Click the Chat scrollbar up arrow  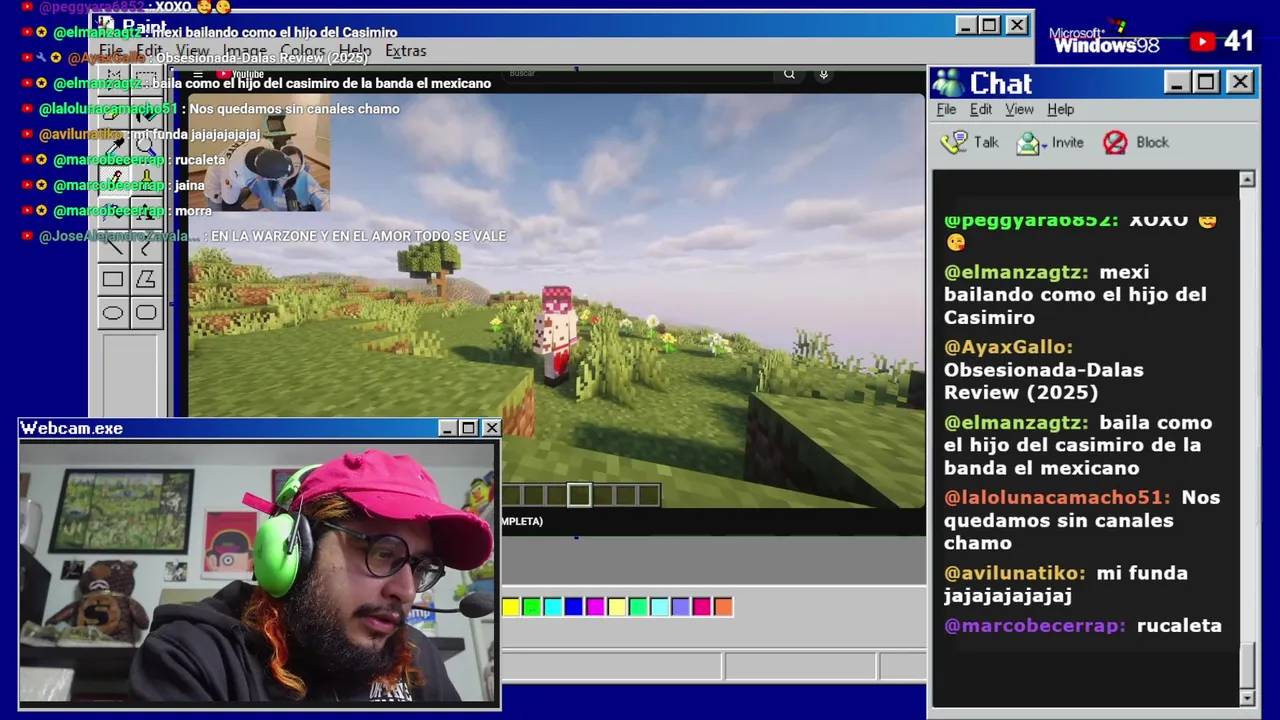coord(1247,179)
